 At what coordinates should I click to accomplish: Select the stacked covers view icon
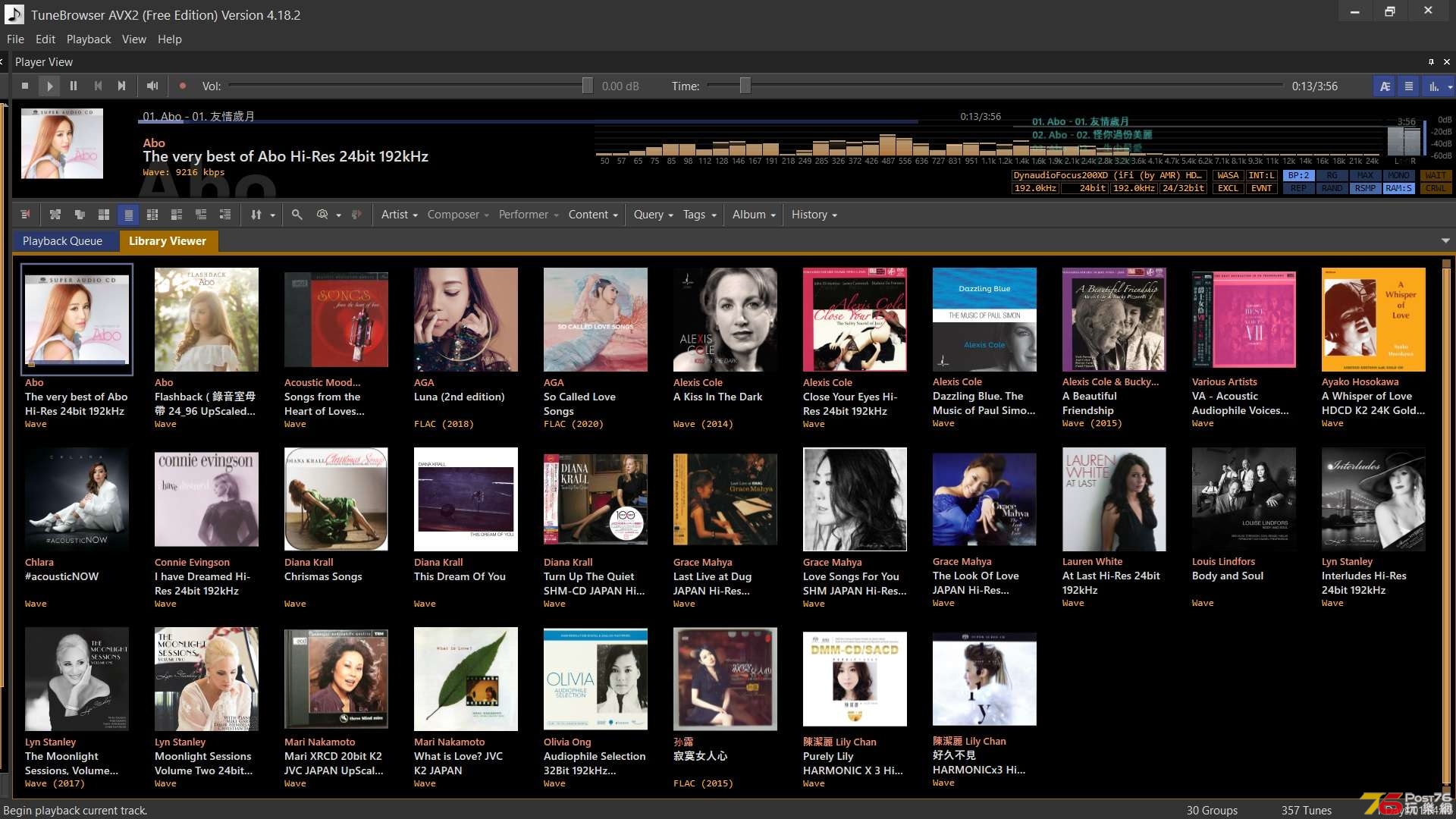coord(80,215)
